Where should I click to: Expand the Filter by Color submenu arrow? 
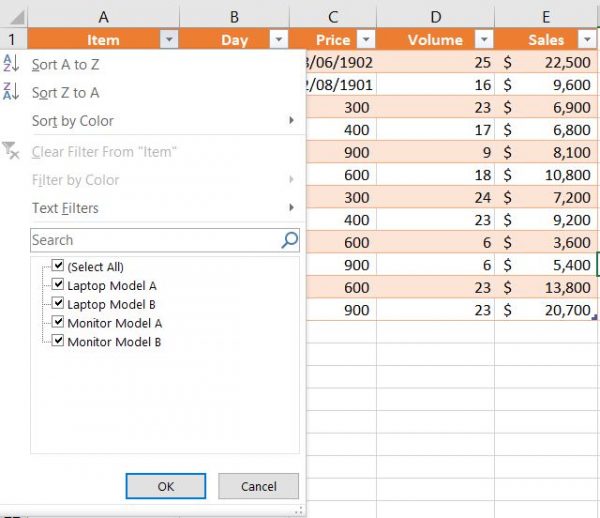pos(292,179)
